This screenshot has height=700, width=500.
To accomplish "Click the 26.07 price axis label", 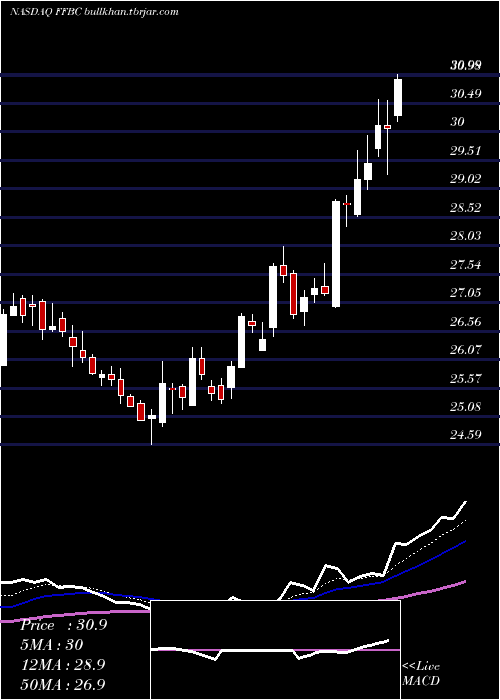I will 466,350.
